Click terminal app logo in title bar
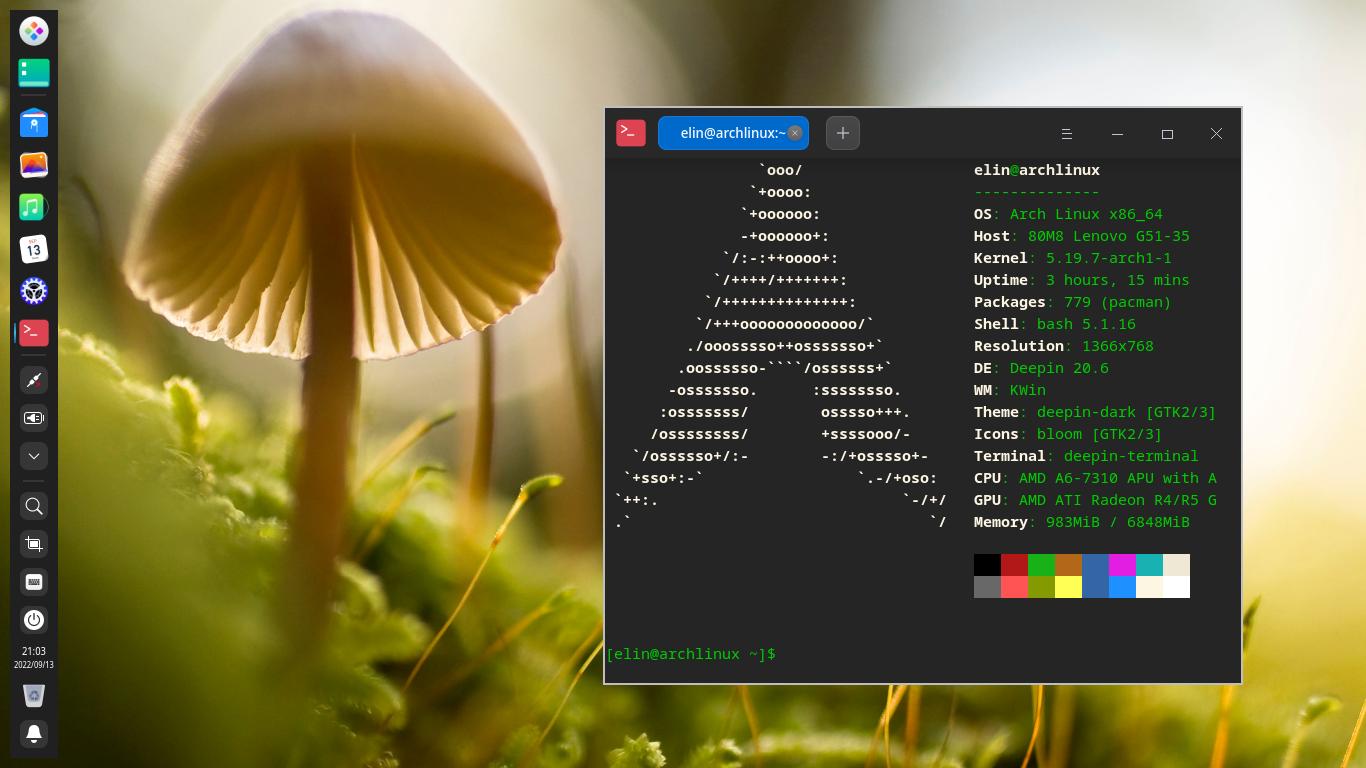This screenshot has width=1366, height=768. 631,133
